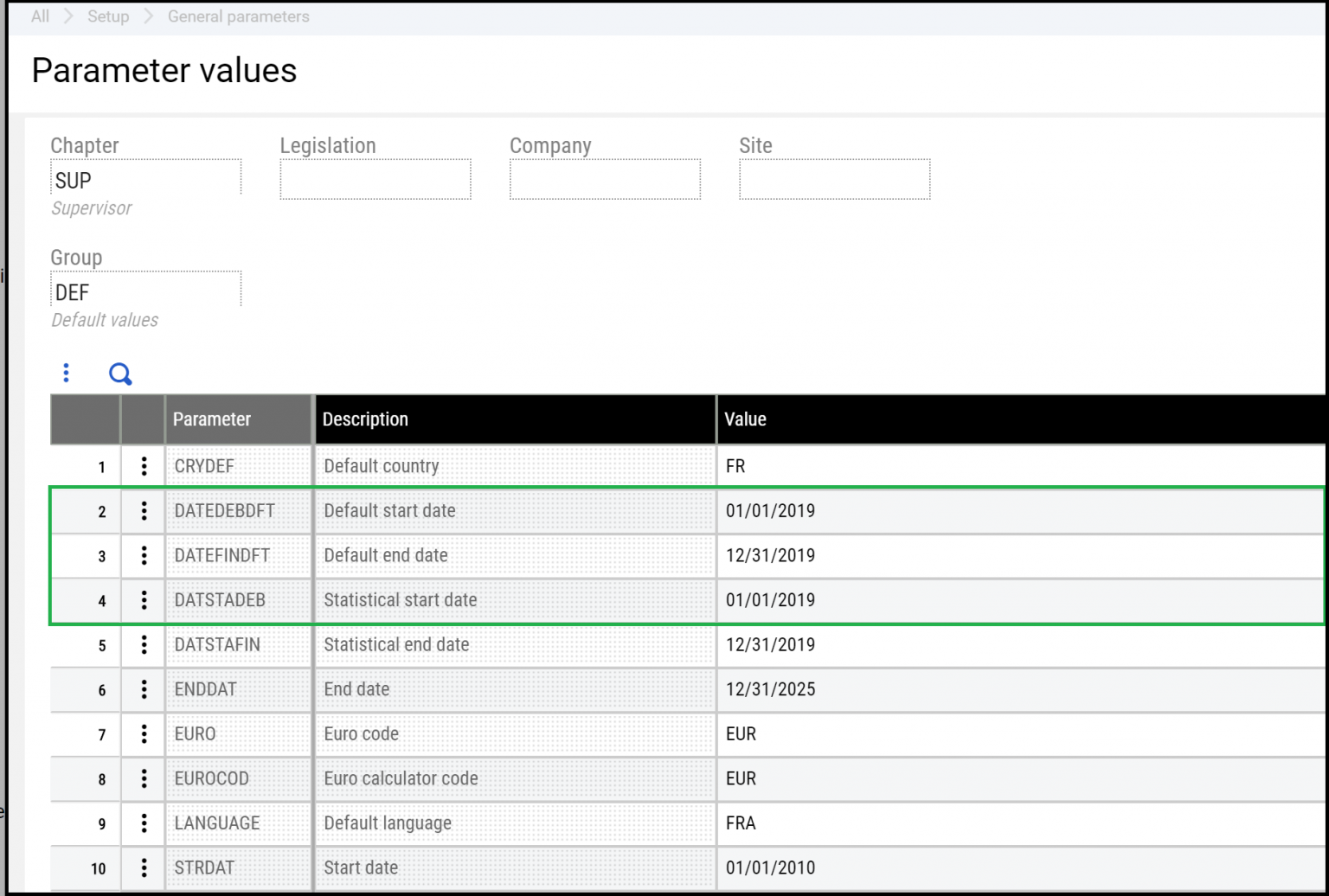
Task: Click All in the breadcrumb trail
Action: pyautogui.click(x=39, y=16)
